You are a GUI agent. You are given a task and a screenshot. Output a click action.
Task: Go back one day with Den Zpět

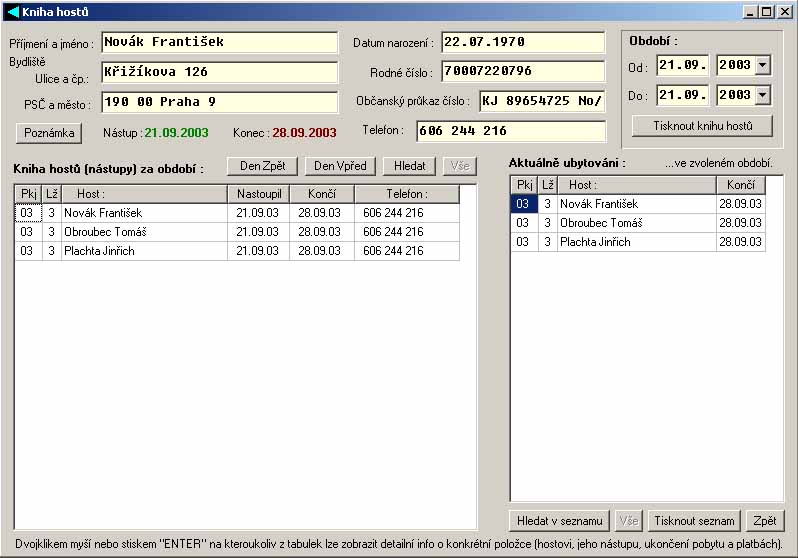pos(263,166)
